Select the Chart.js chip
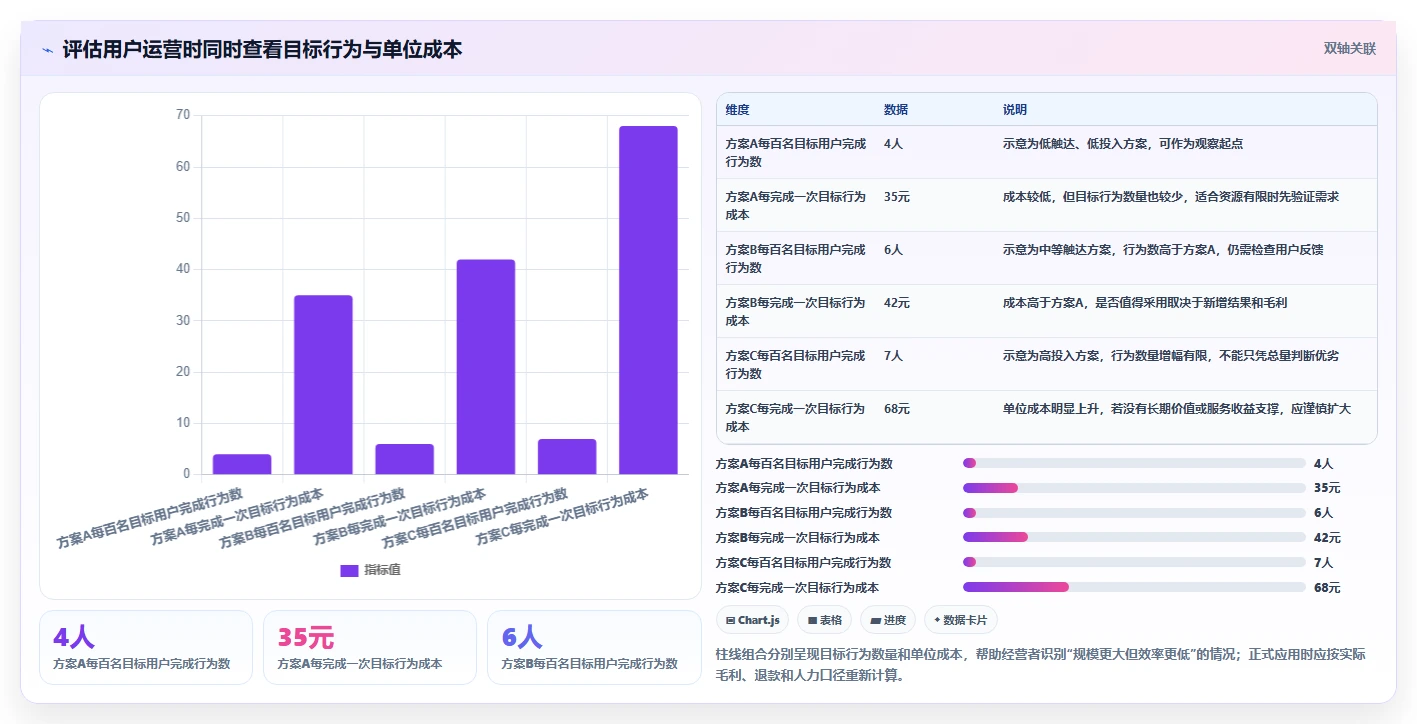This screenshot has height=724, width=1417. [x=752, y=620]
